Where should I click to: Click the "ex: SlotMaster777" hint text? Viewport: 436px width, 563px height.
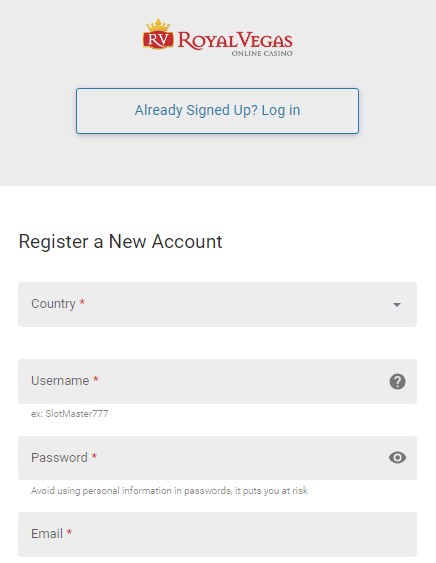click(70, 414)
